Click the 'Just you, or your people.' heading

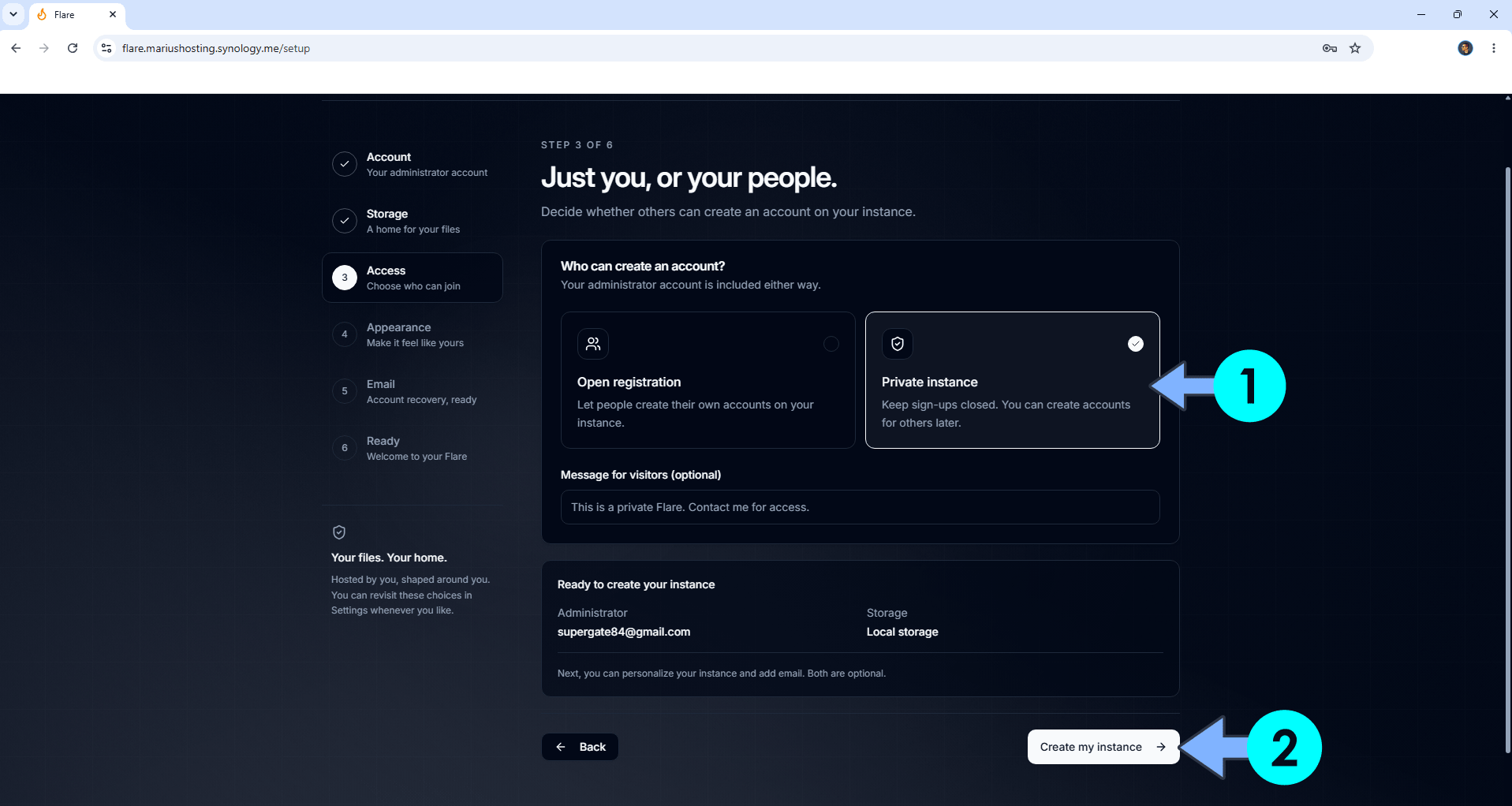point(689,178)
